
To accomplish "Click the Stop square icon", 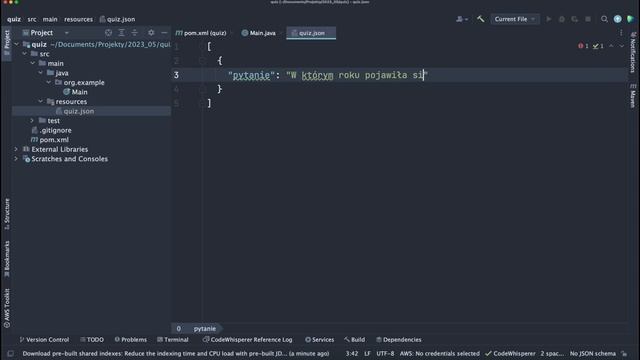I will coord(588,19).
